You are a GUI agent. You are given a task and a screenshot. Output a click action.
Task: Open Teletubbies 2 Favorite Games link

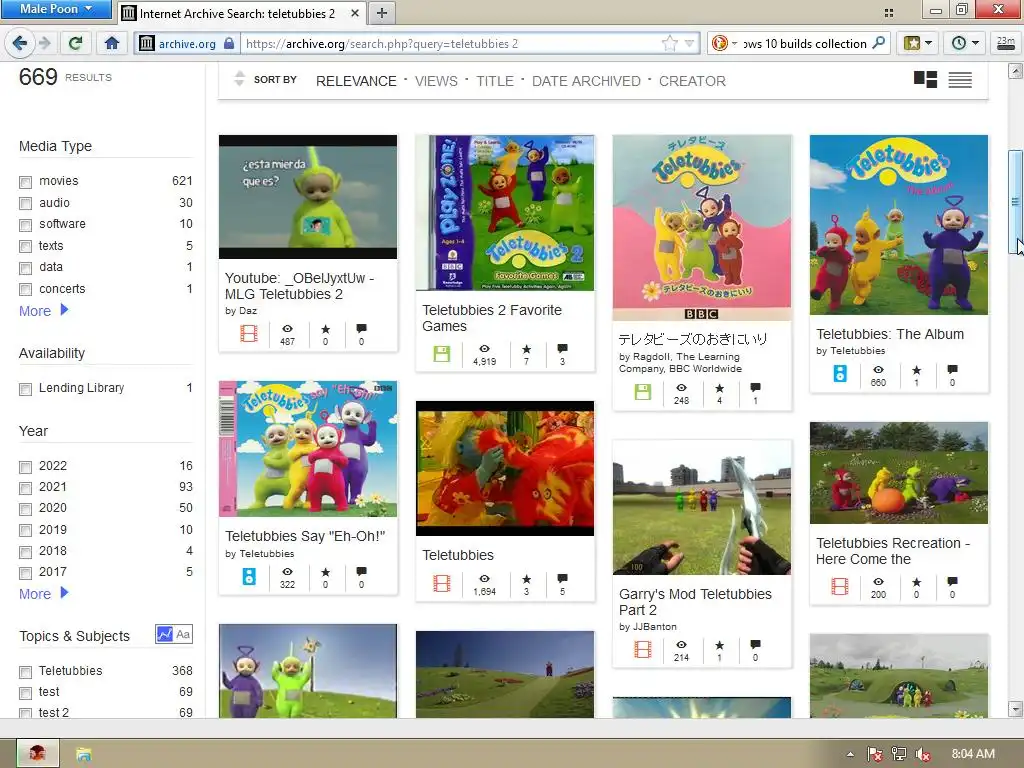[491, 318]
